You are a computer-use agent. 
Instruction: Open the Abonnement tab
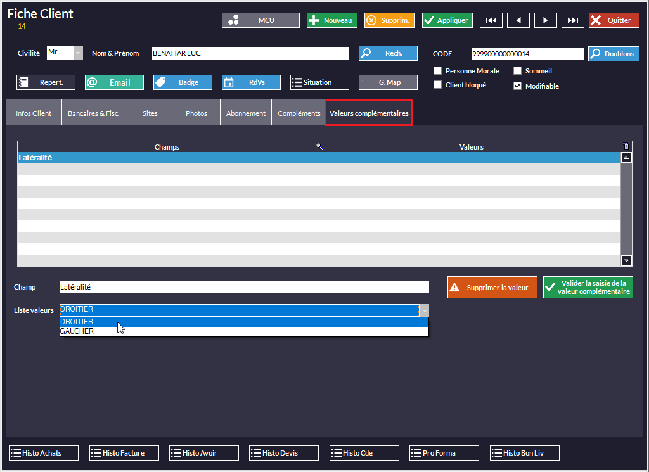point(246,114)
